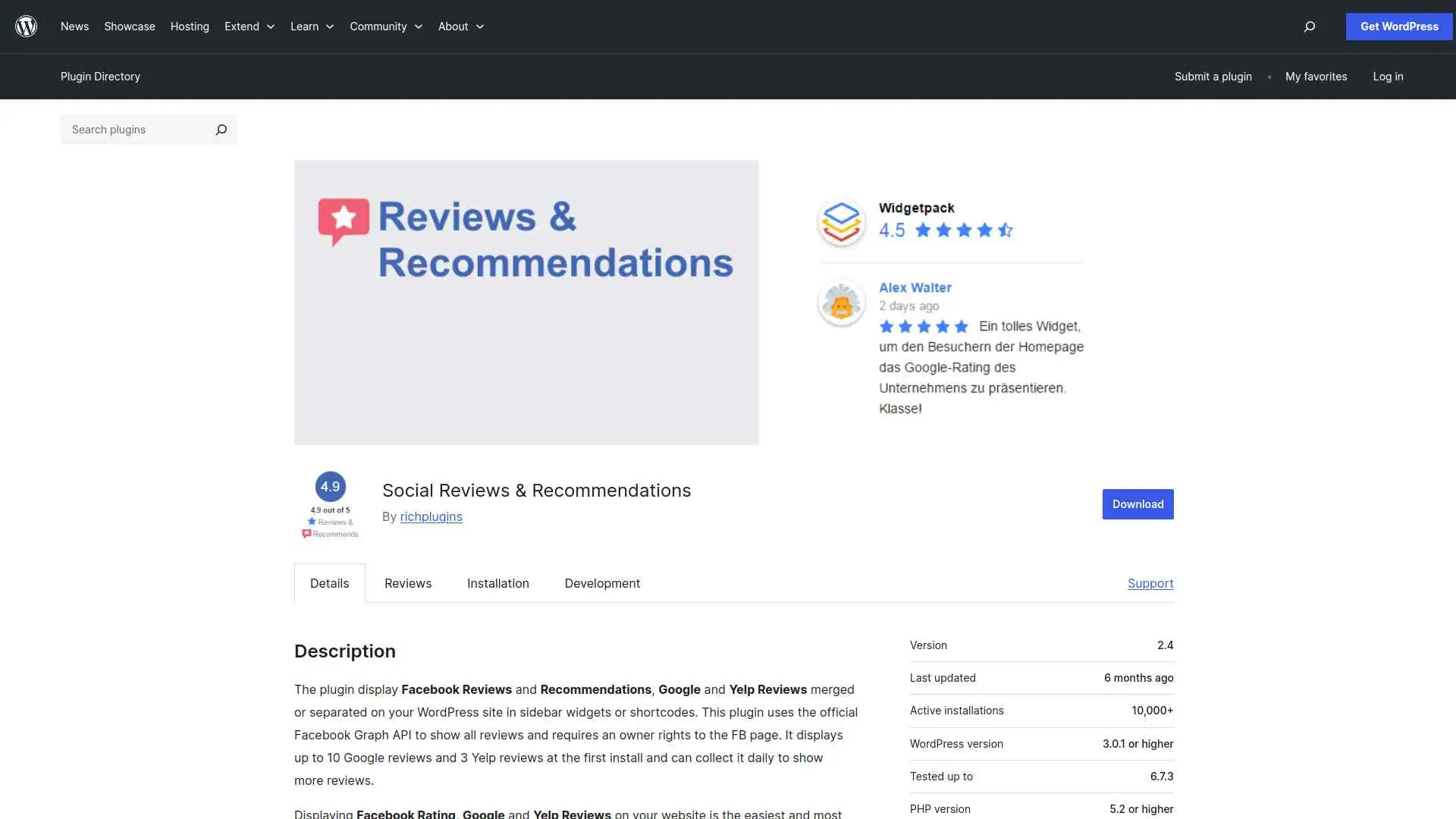
Task: Download the Social Reviews plugin
Action: click(x=1137, y=504)
